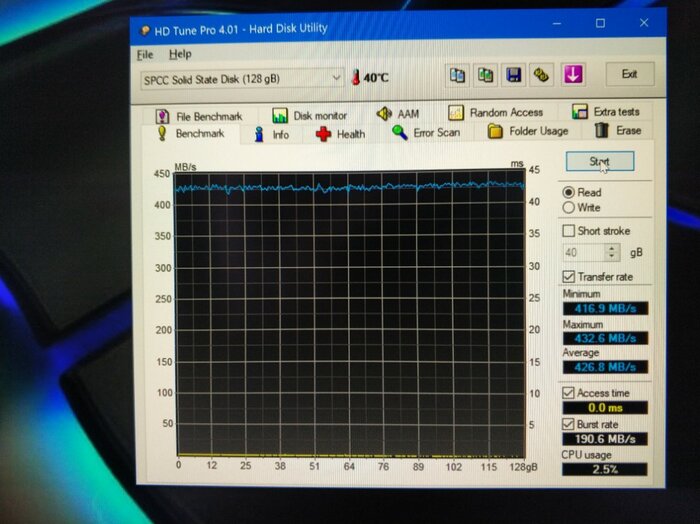Open the Erase tab

click(618, 130)
